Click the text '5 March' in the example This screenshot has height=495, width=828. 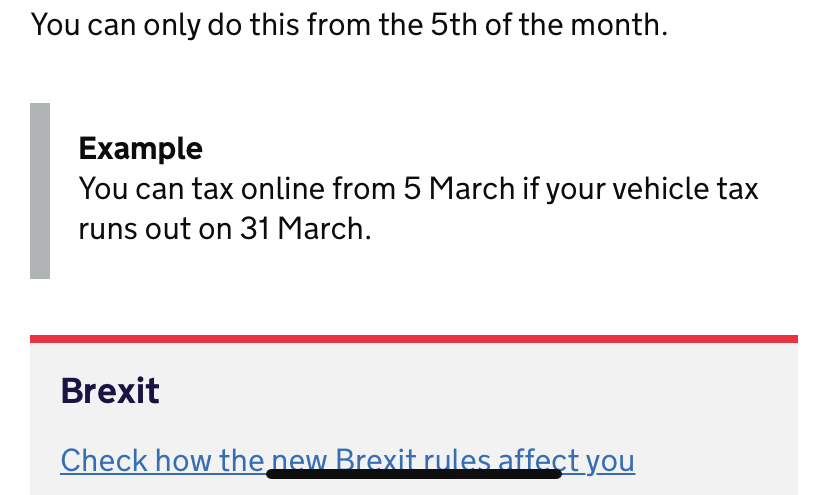tap(459, 189)
